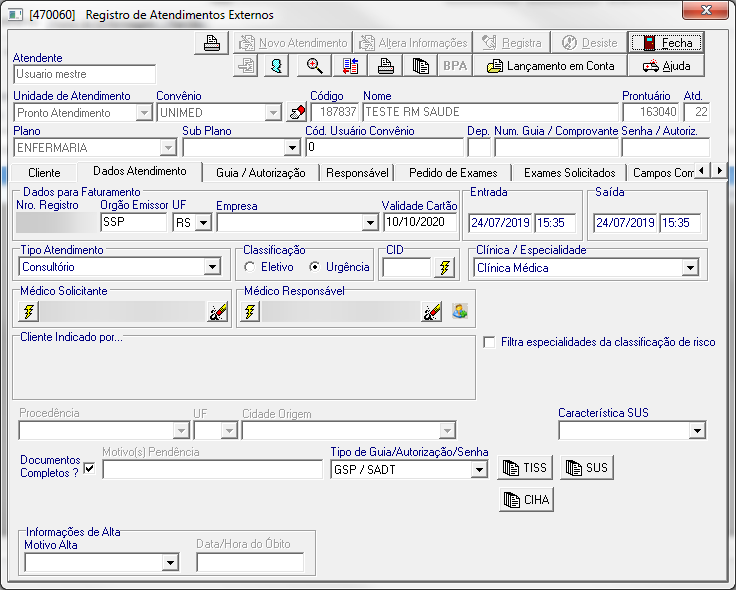Click the user icon beside Médico Responsável
Viewport: 736px width, 590px height.
[460, 311]
